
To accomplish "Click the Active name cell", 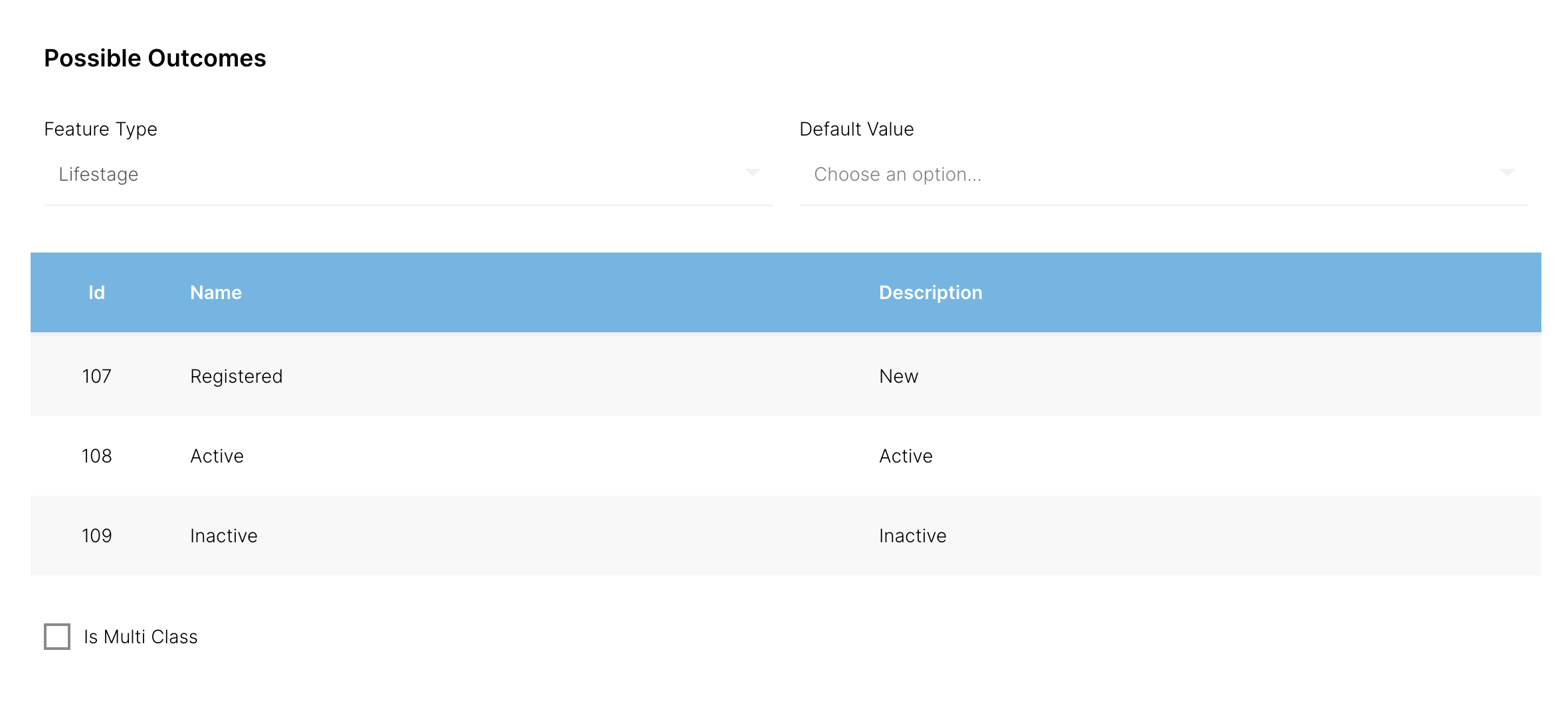I will 217,456.
